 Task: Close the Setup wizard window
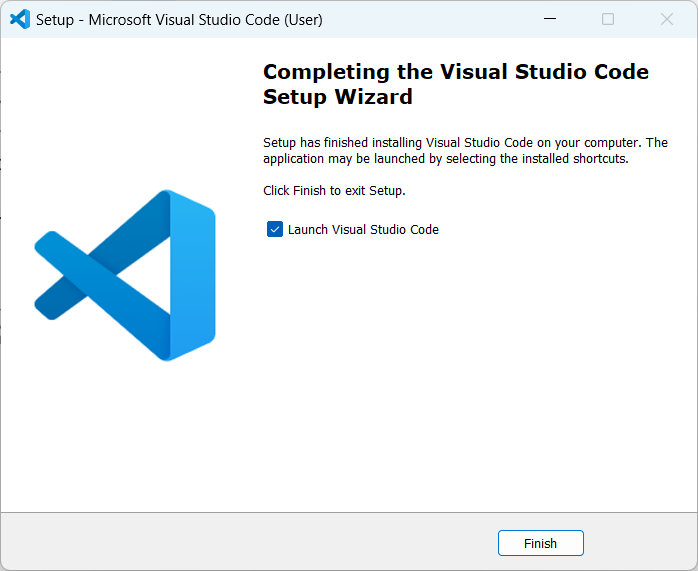[667, 19]
